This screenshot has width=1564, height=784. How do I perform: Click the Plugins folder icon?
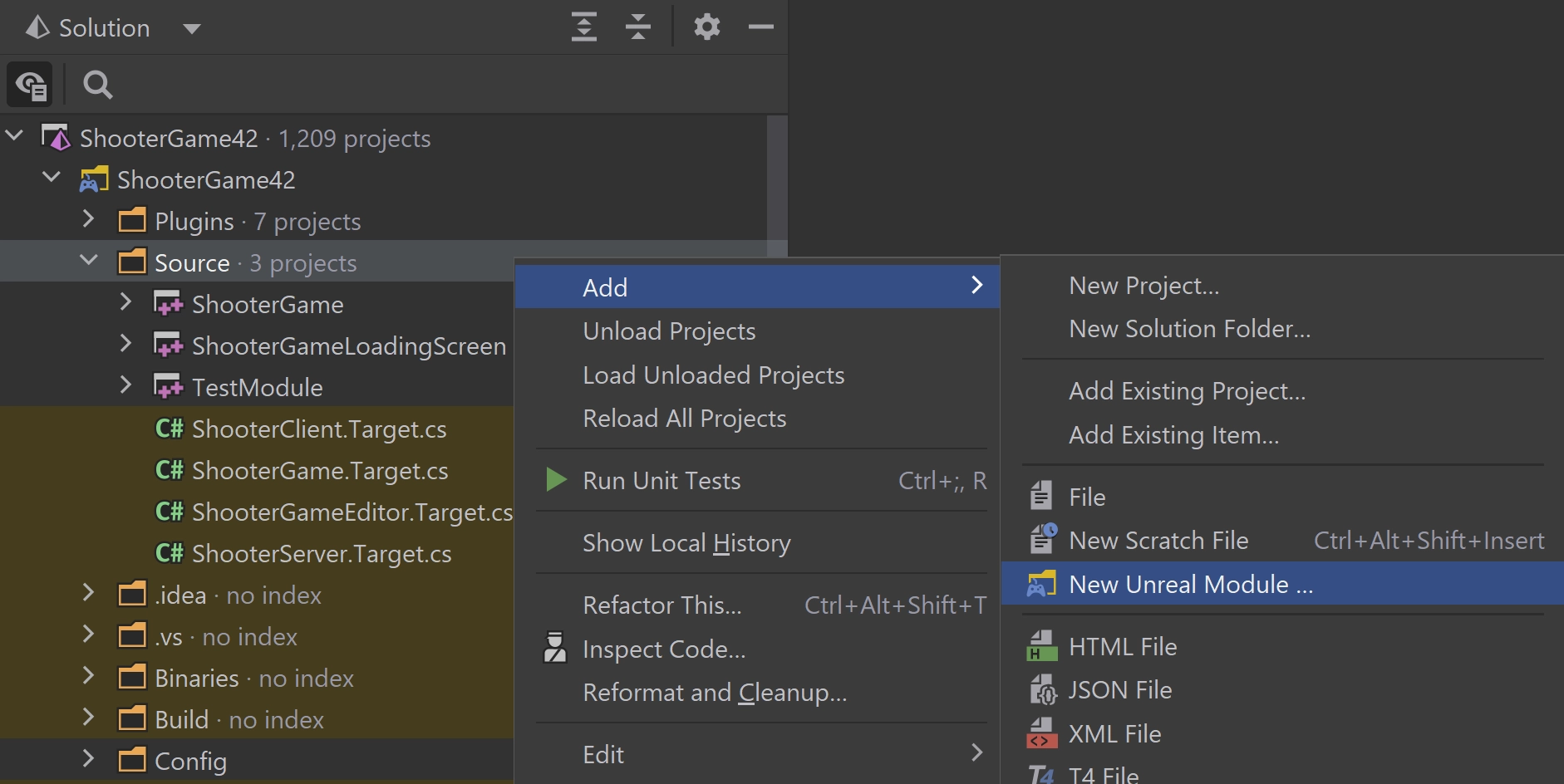tap(132, 221)
